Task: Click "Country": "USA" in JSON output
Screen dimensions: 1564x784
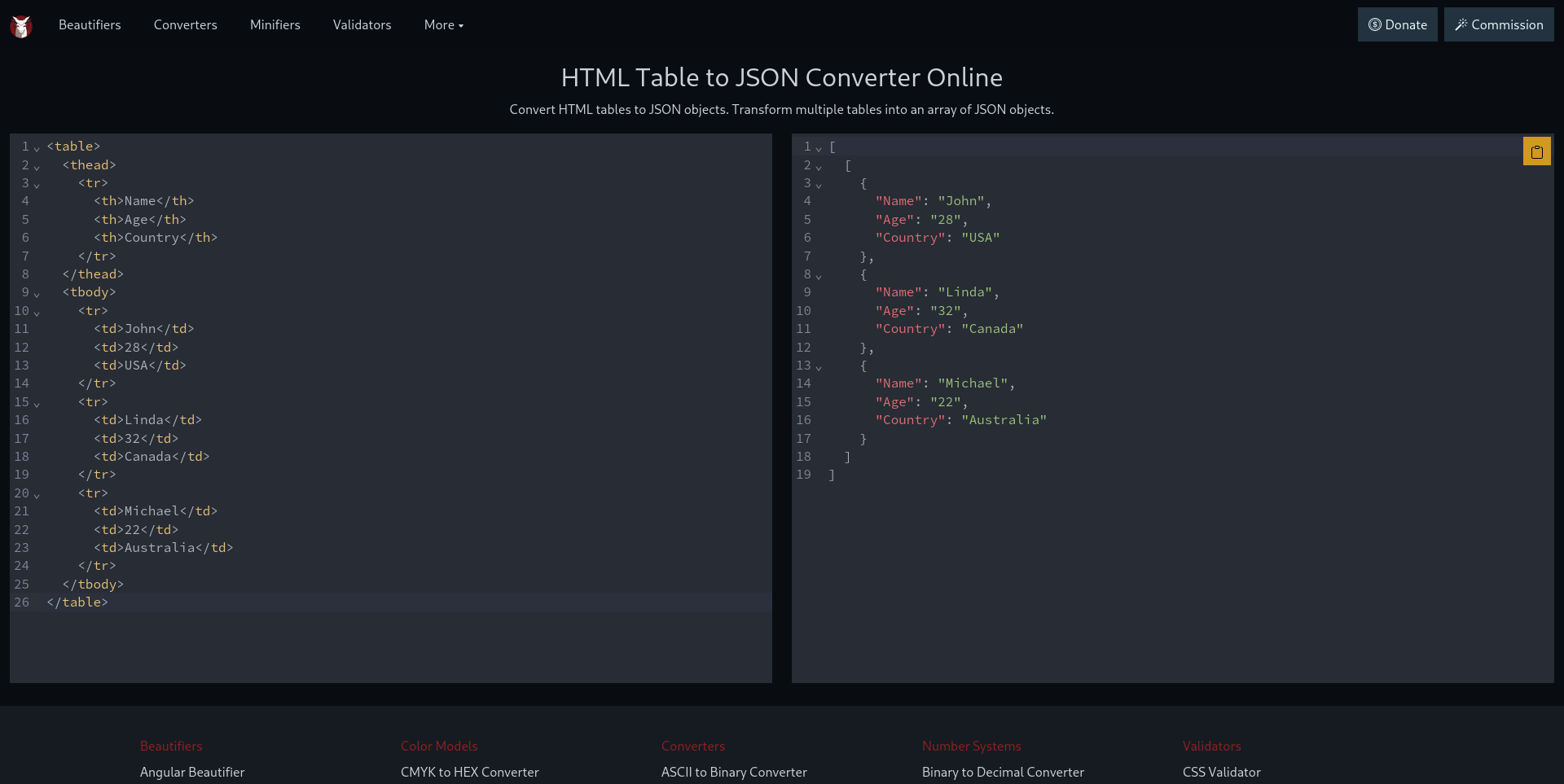Action: [938, 238]
